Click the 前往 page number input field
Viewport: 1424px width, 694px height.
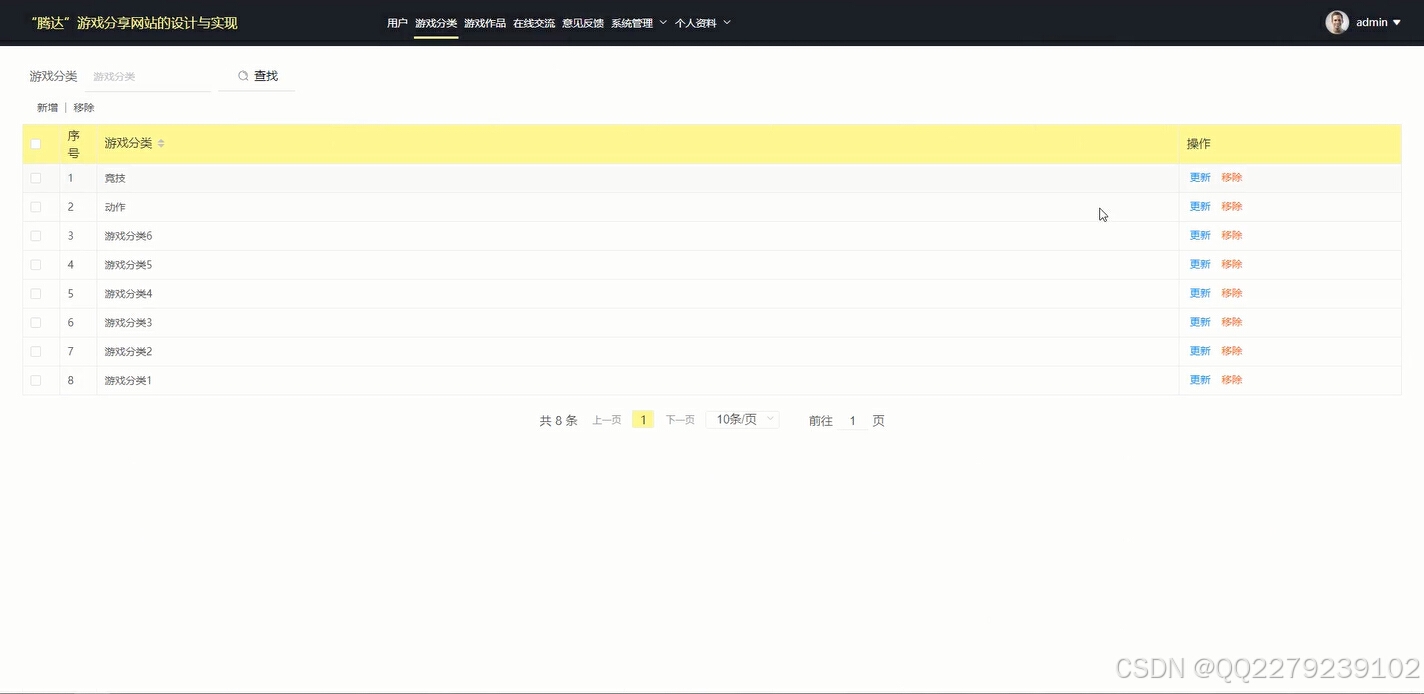[852, 420]
